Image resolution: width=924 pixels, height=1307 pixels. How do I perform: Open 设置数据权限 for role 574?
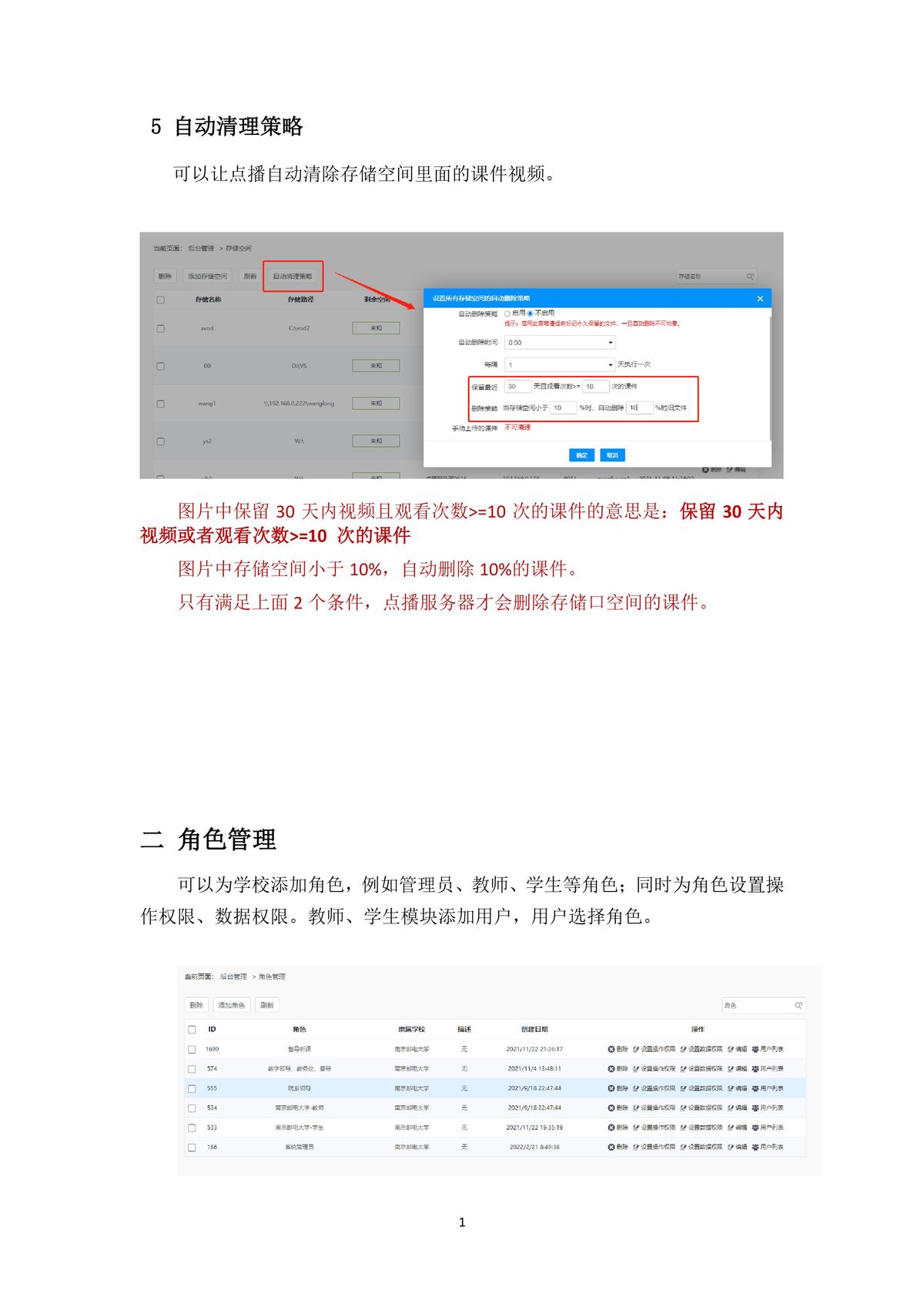tap(701, 1069)
